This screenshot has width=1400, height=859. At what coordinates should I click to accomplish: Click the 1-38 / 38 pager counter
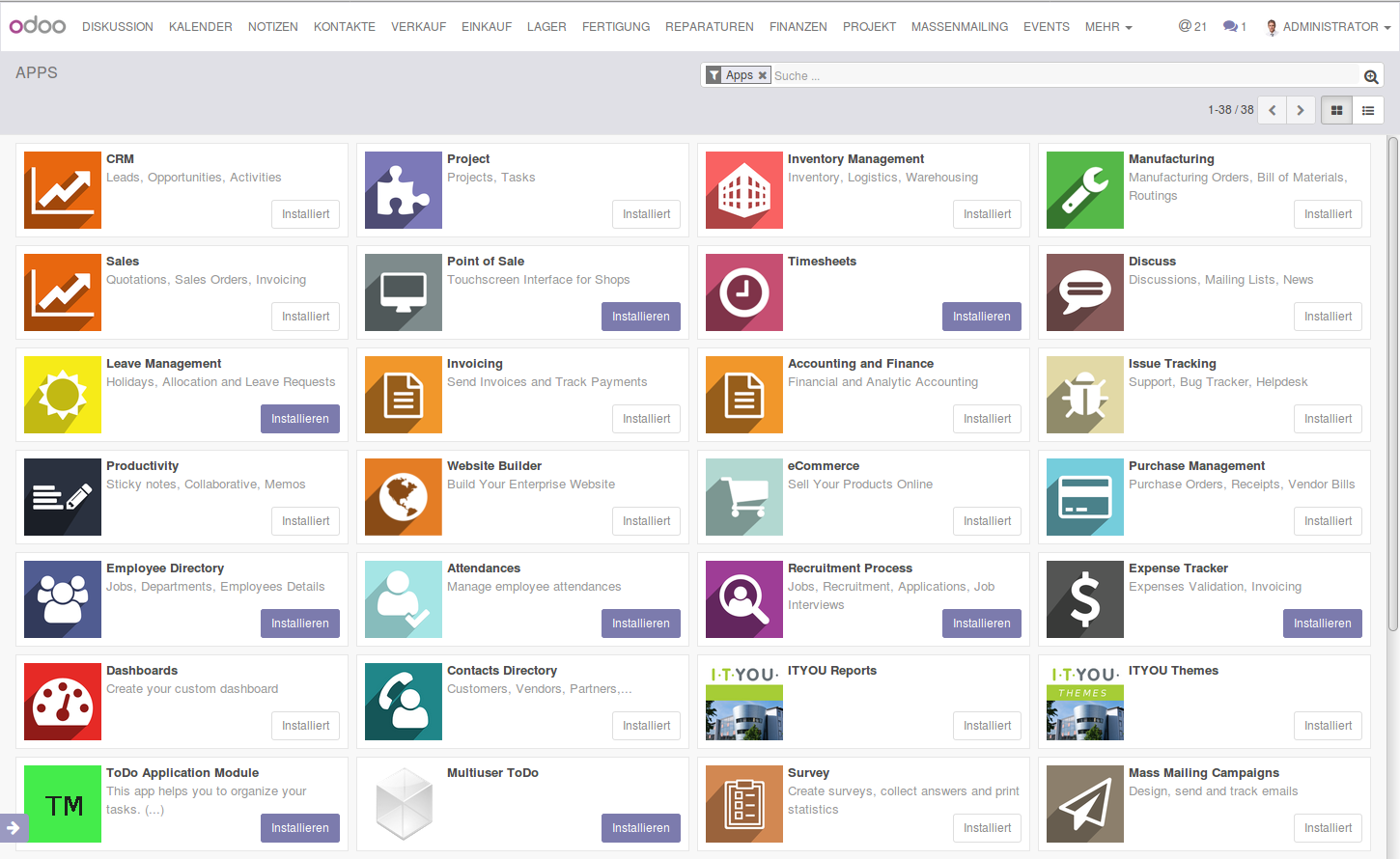pyautogui.click(x=1230, y=110)
